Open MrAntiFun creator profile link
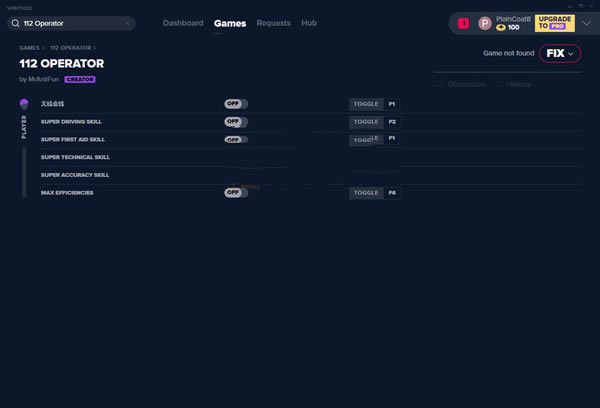Image resolution: width=600 pixels, height=408 pixels. [43, 79]
